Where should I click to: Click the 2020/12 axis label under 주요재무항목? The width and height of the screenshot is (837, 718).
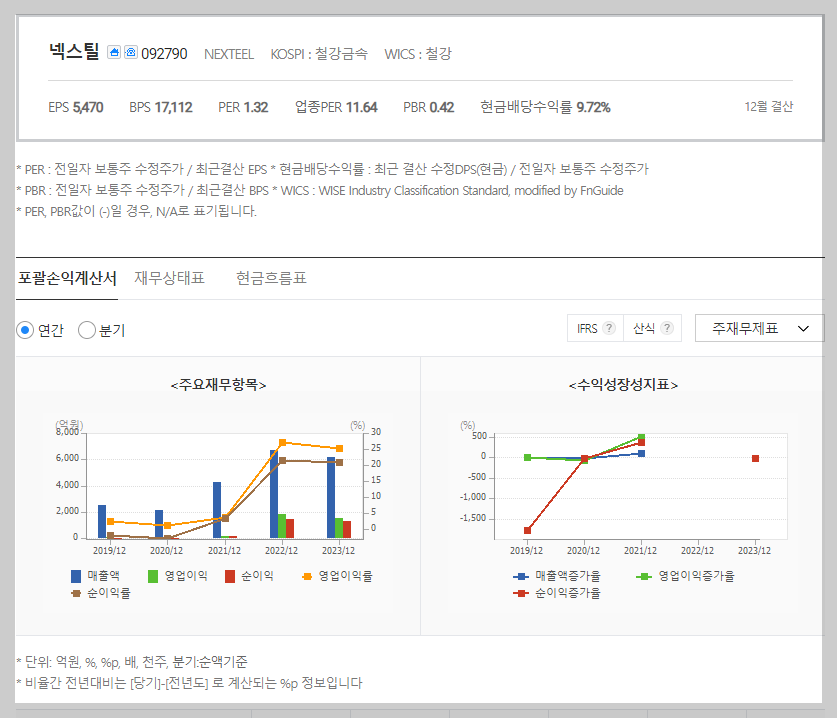(167, 550)
